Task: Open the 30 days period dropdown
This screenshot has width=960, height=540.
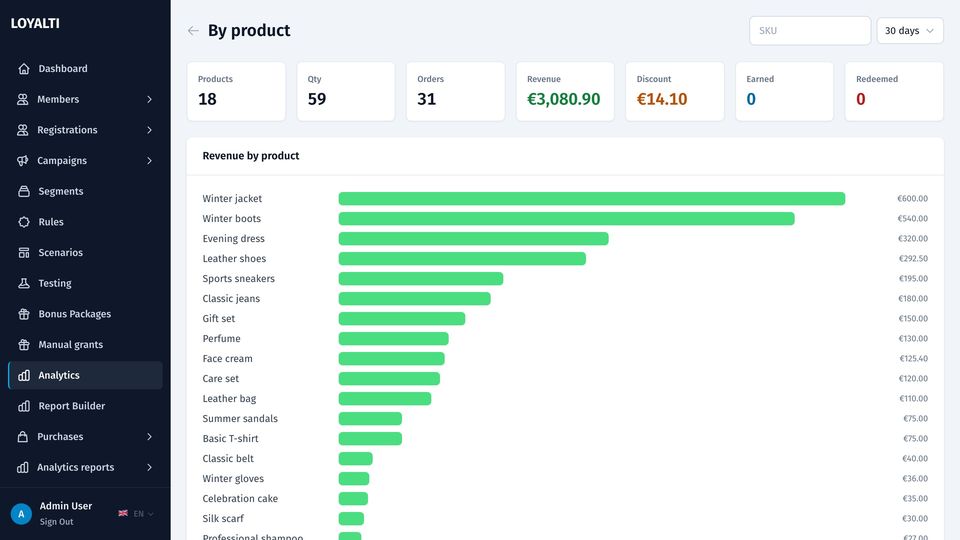Action: point(910,31)
